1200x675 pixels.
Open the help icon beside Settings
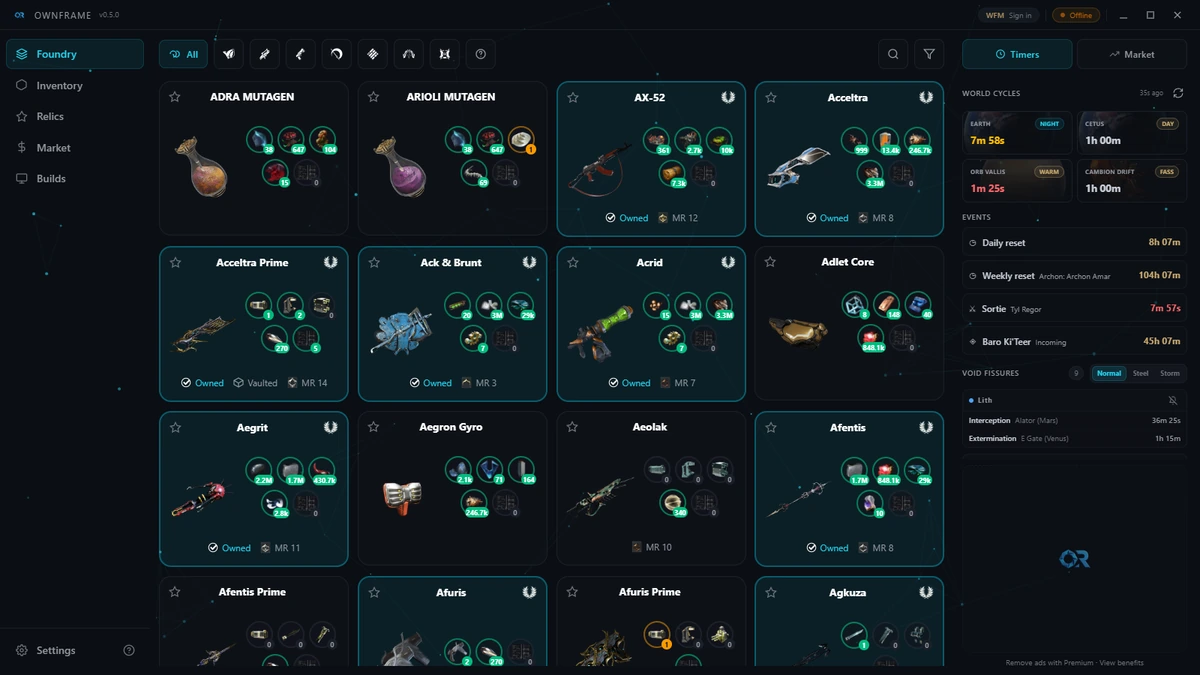pos(129,650)
